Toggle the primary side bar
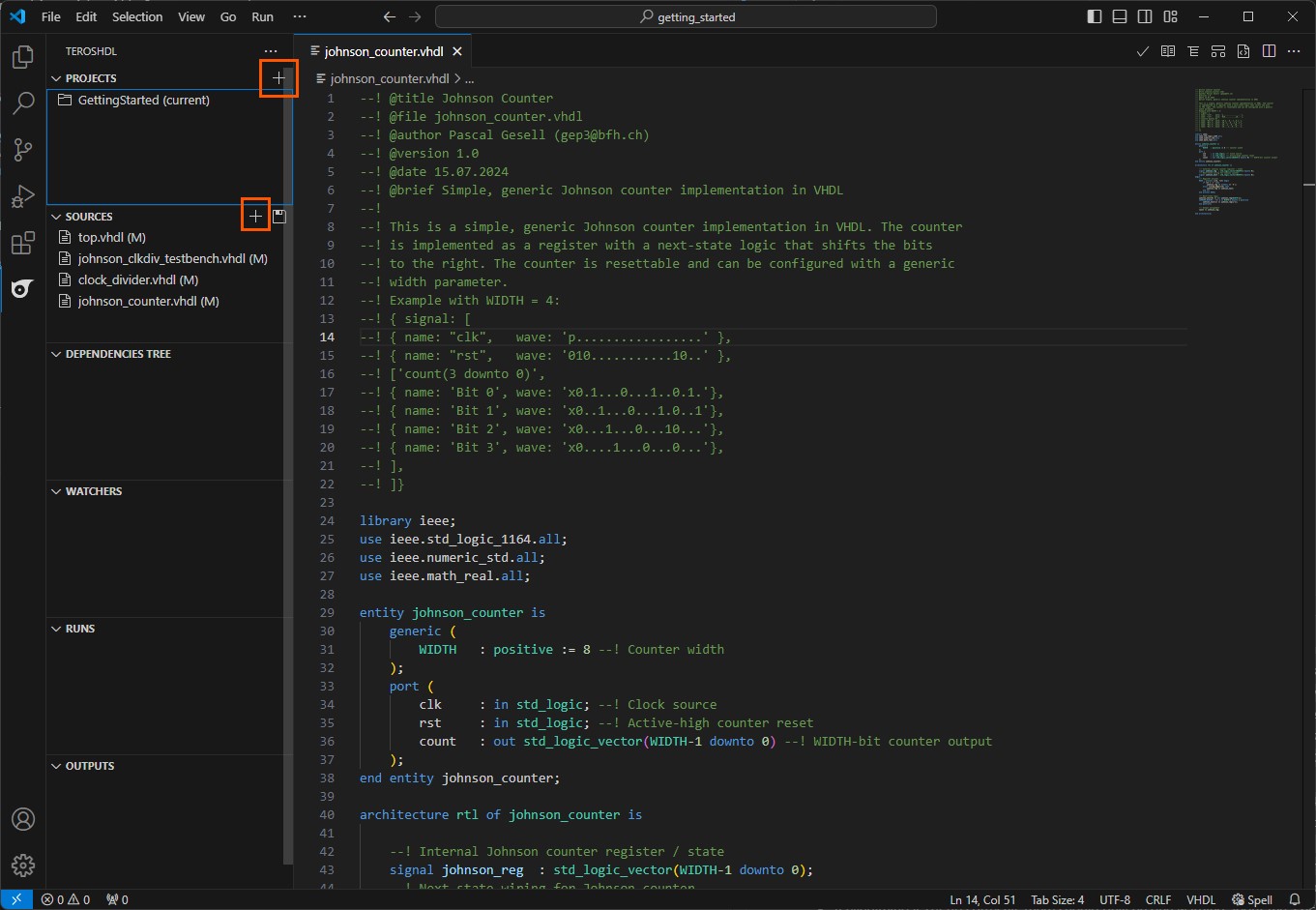This screenshot has width=1316, height=910. 1095,16
